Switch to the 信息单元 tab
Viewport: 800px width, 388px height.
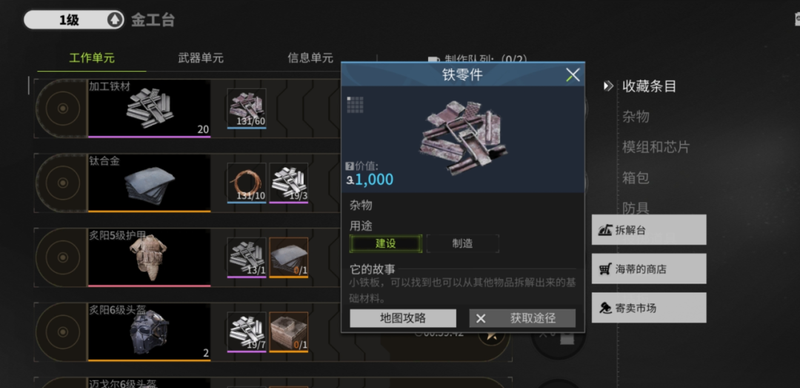click(x=310, y=58)
